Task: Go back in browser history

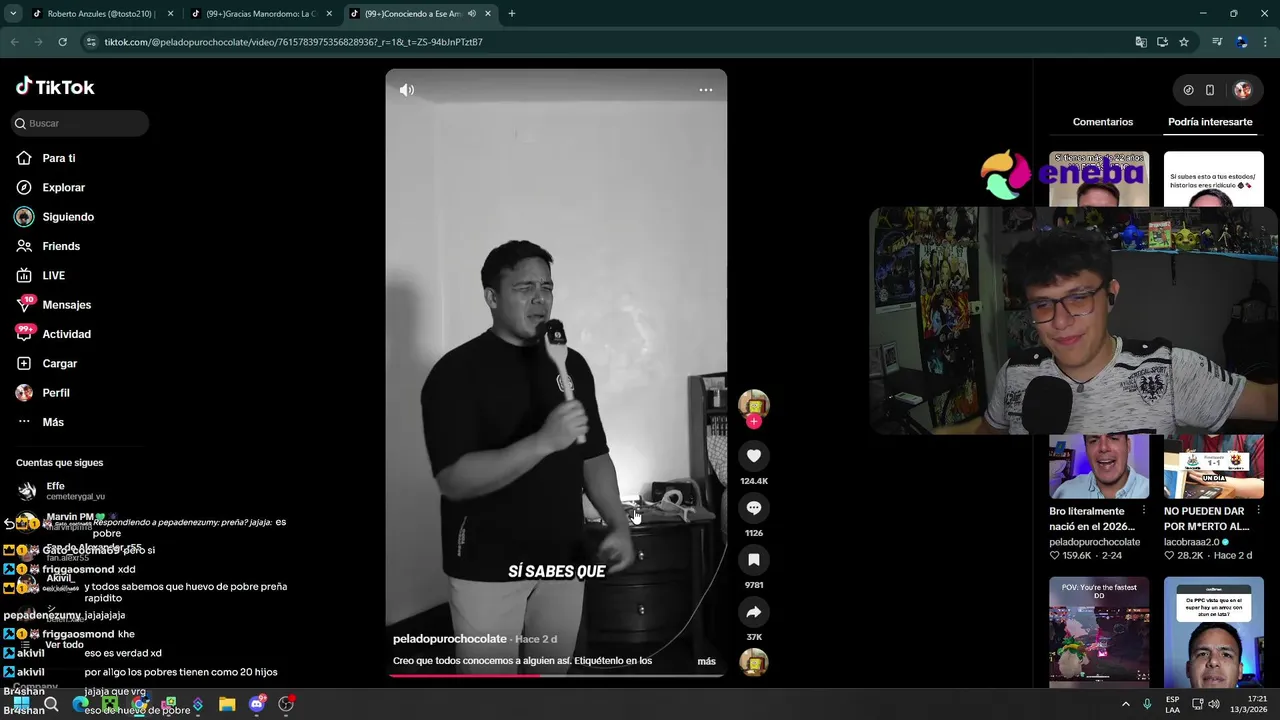Action: pyautogui.click(x=14, y=42)
